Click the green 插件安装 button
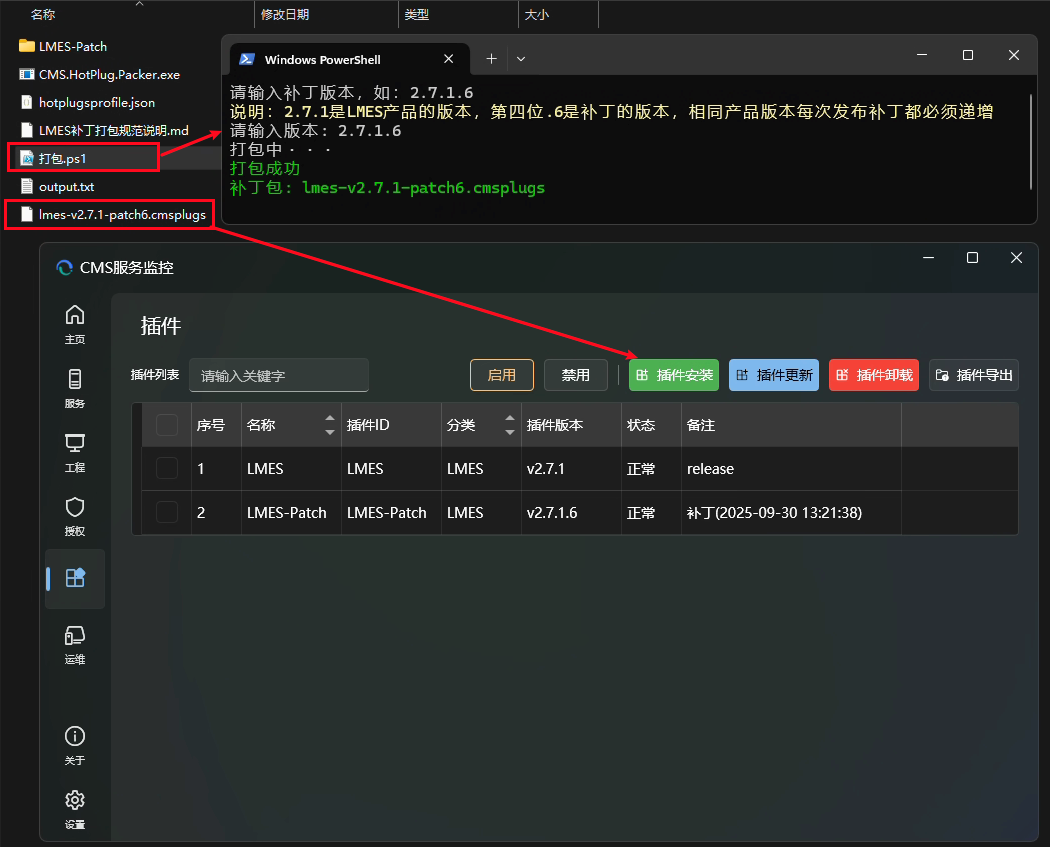The width and height of the screenshot is (1050, 847). (674, 375)
